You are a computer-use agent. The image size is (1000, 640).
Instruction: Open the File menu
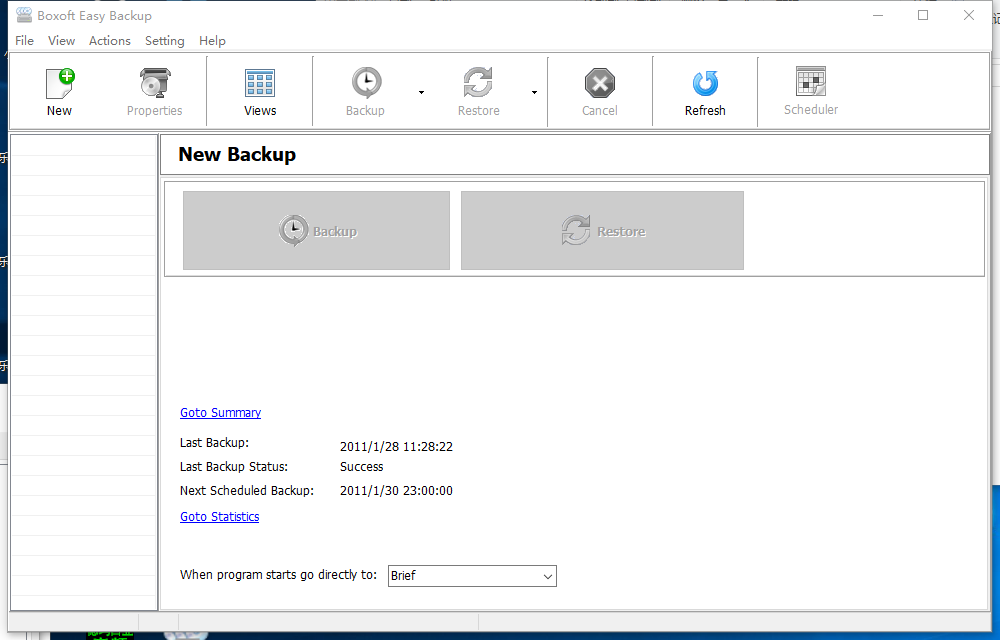click(23, 40)
